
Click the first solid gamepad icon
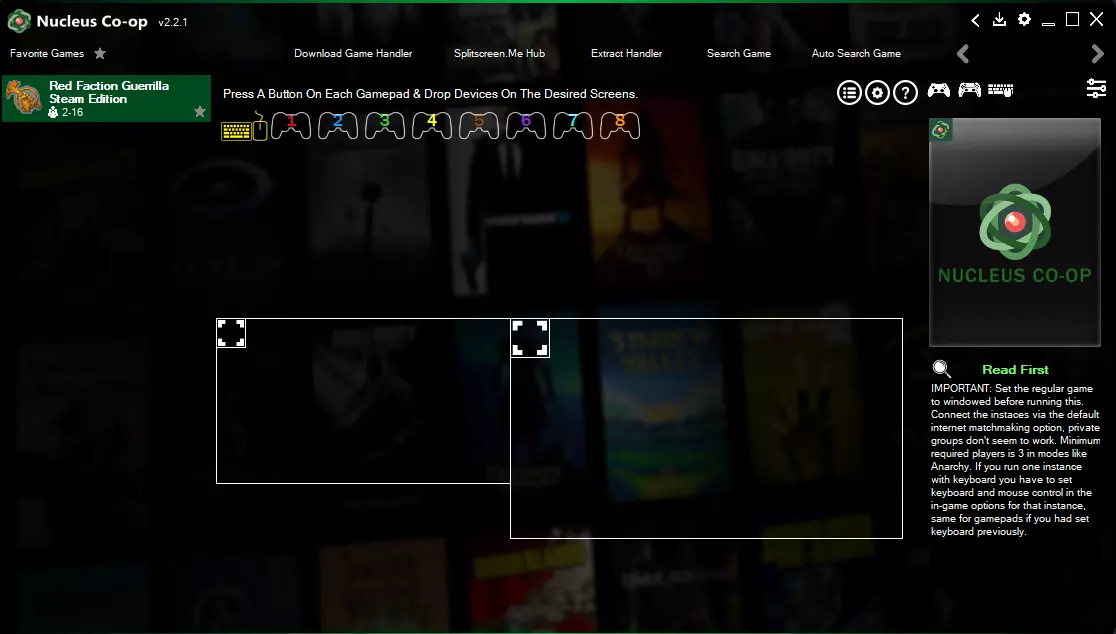[939, 90]
